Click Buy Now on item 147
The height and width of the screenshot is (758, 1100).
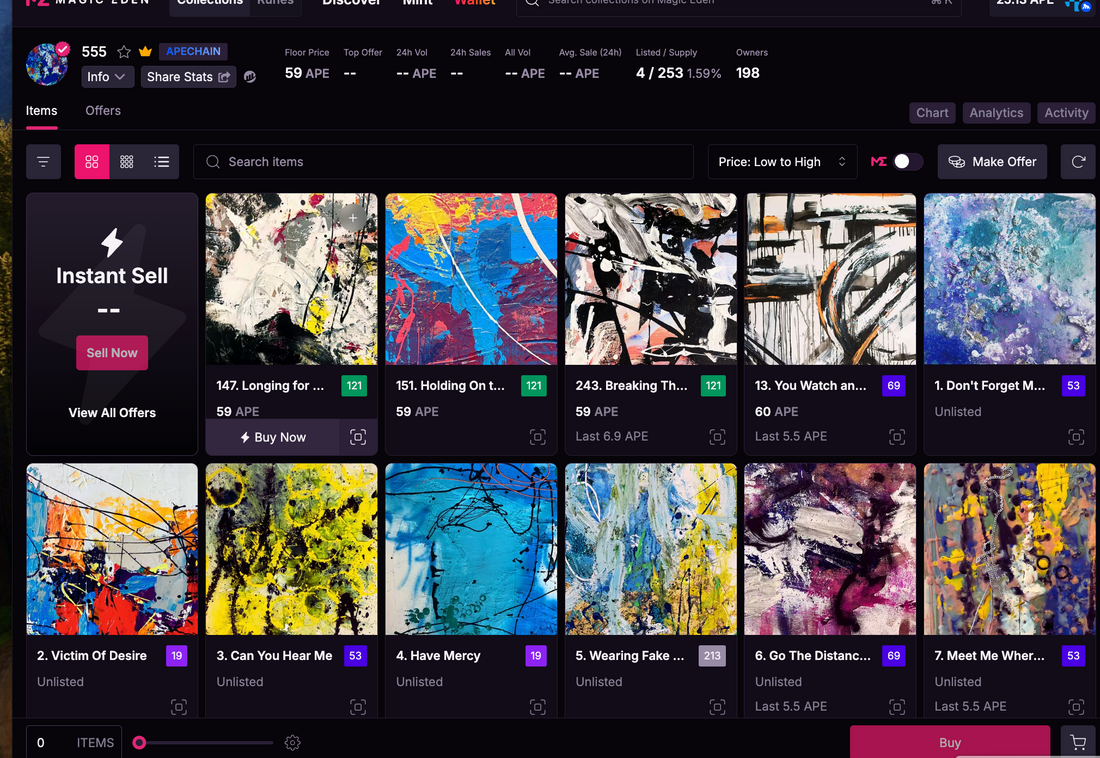point(272,437)
